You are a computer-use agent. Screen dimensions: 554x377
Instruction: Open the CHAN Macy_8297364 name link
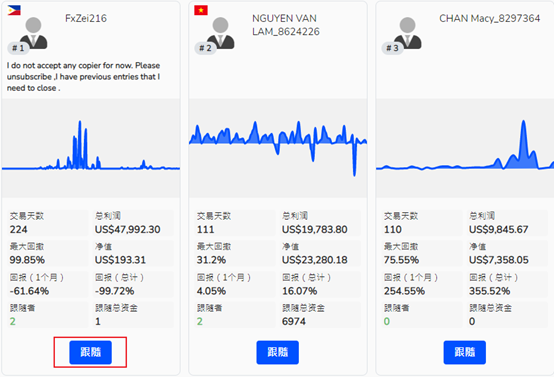pos(490,18)
